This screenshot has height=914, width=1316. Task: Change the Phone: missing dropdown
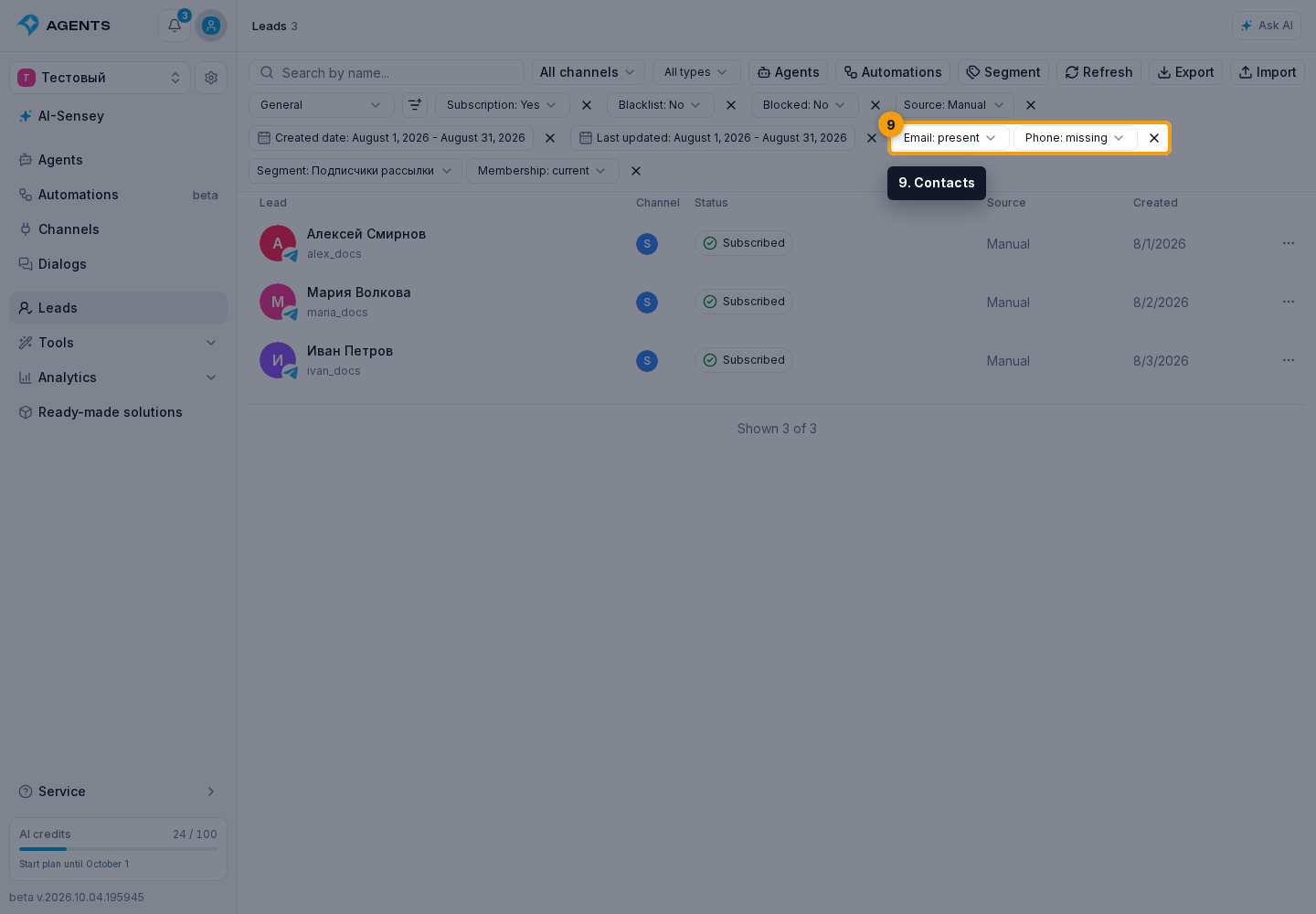(x=1075, y=138)
